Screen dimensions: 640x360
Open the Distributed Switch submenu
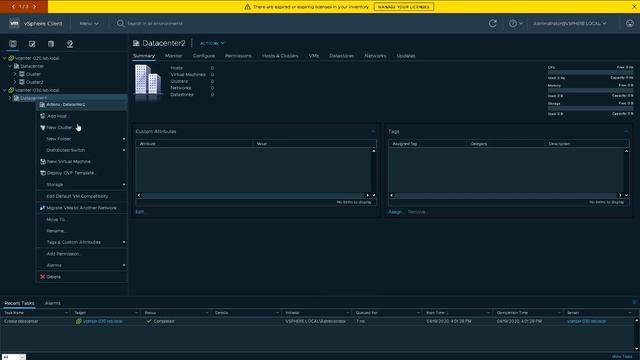point(82,150)
